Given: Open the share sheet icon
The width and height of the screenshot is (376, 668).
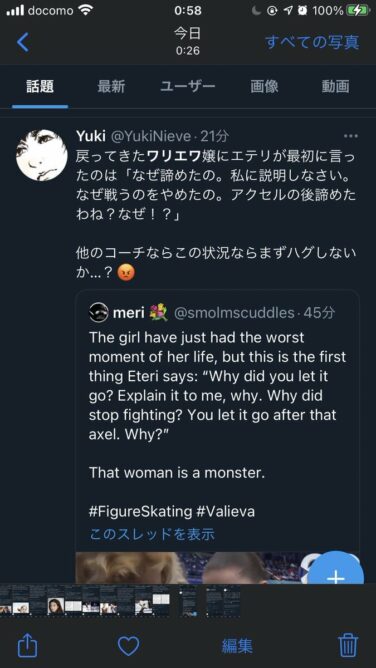Looking at the screenshot, I should point(28,646).
